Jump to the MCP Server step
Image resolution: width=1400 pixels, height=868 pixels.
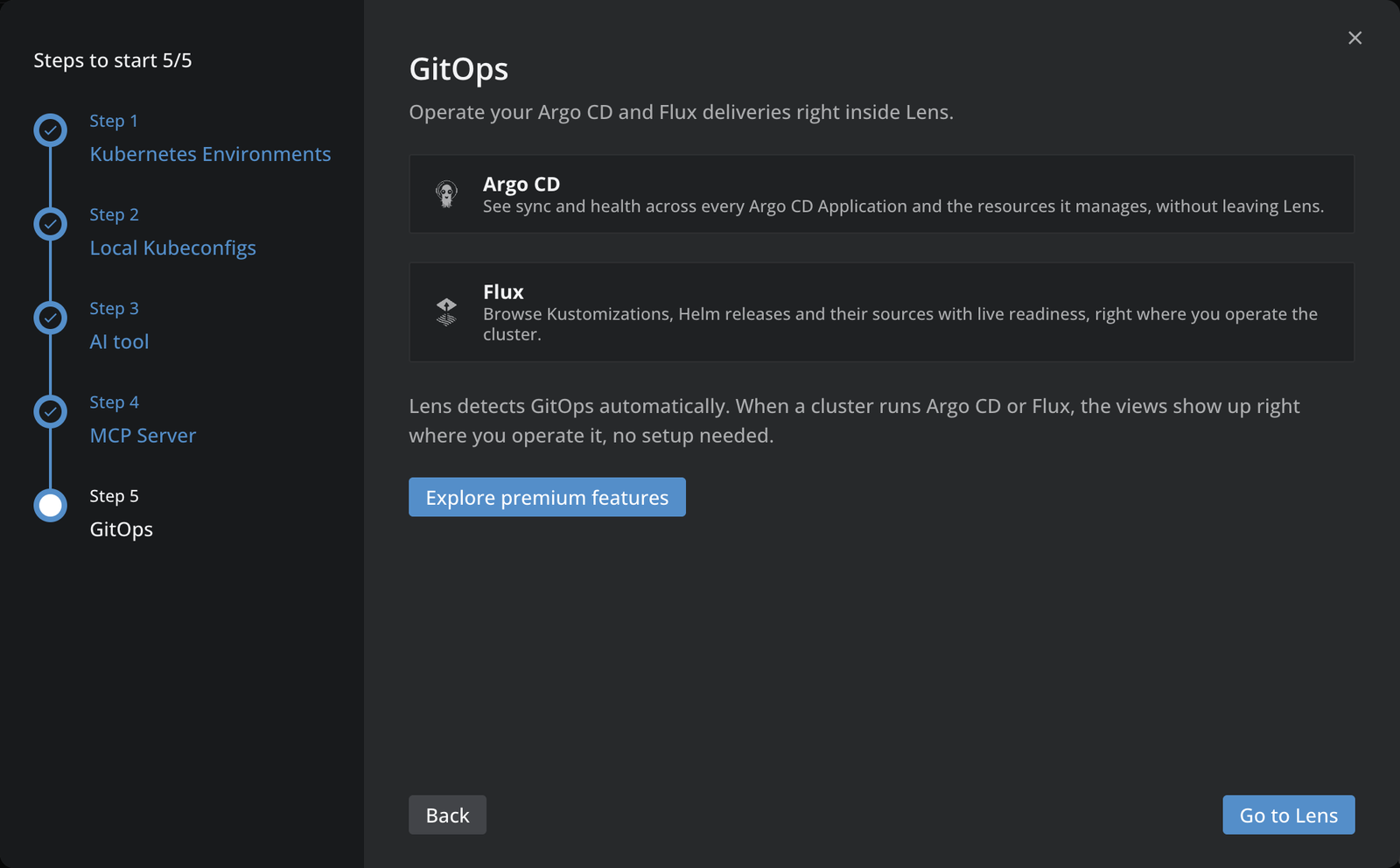pos(143,435)
